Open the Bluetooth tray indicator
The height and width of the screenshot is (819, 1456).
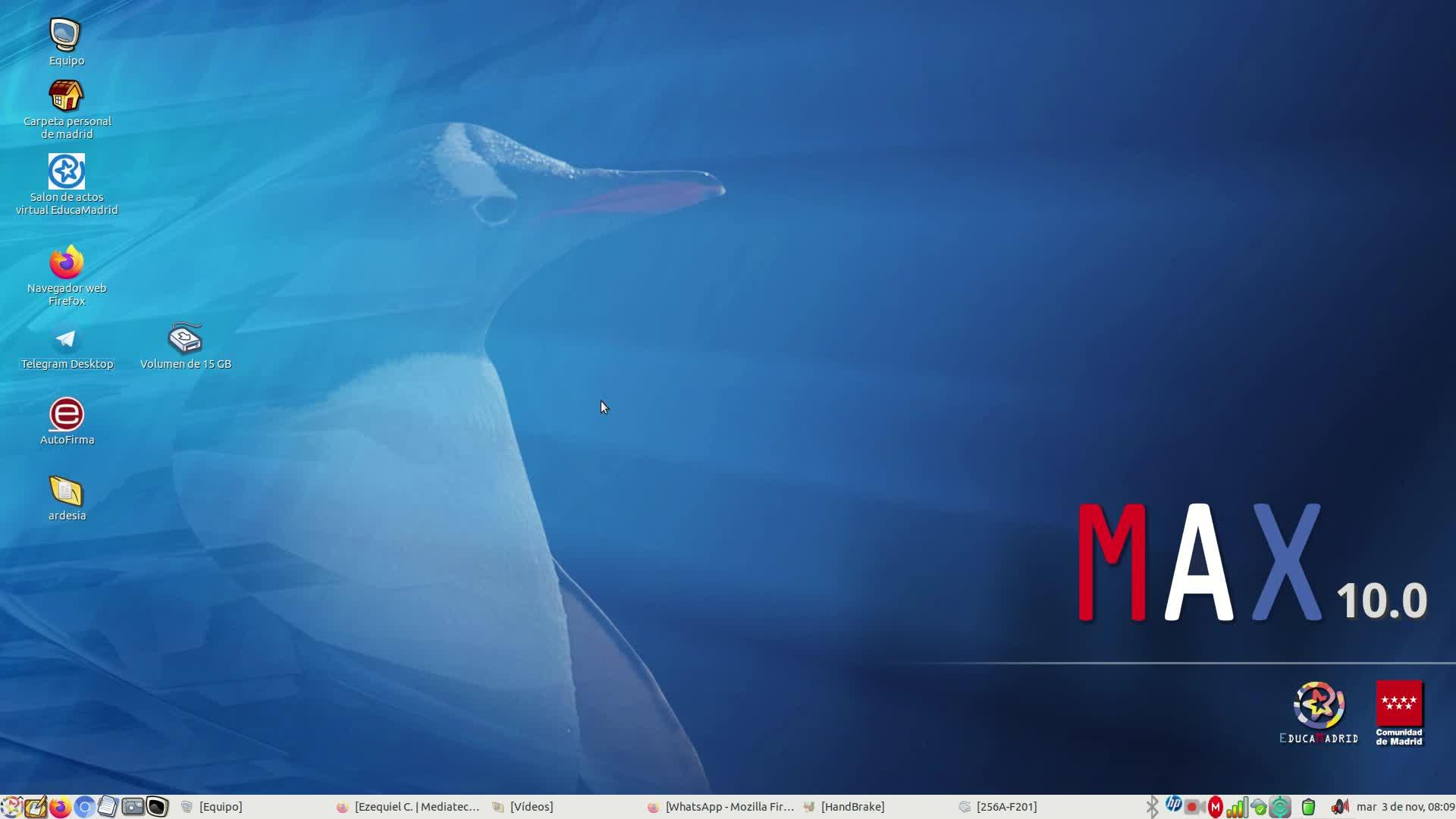1152,807
